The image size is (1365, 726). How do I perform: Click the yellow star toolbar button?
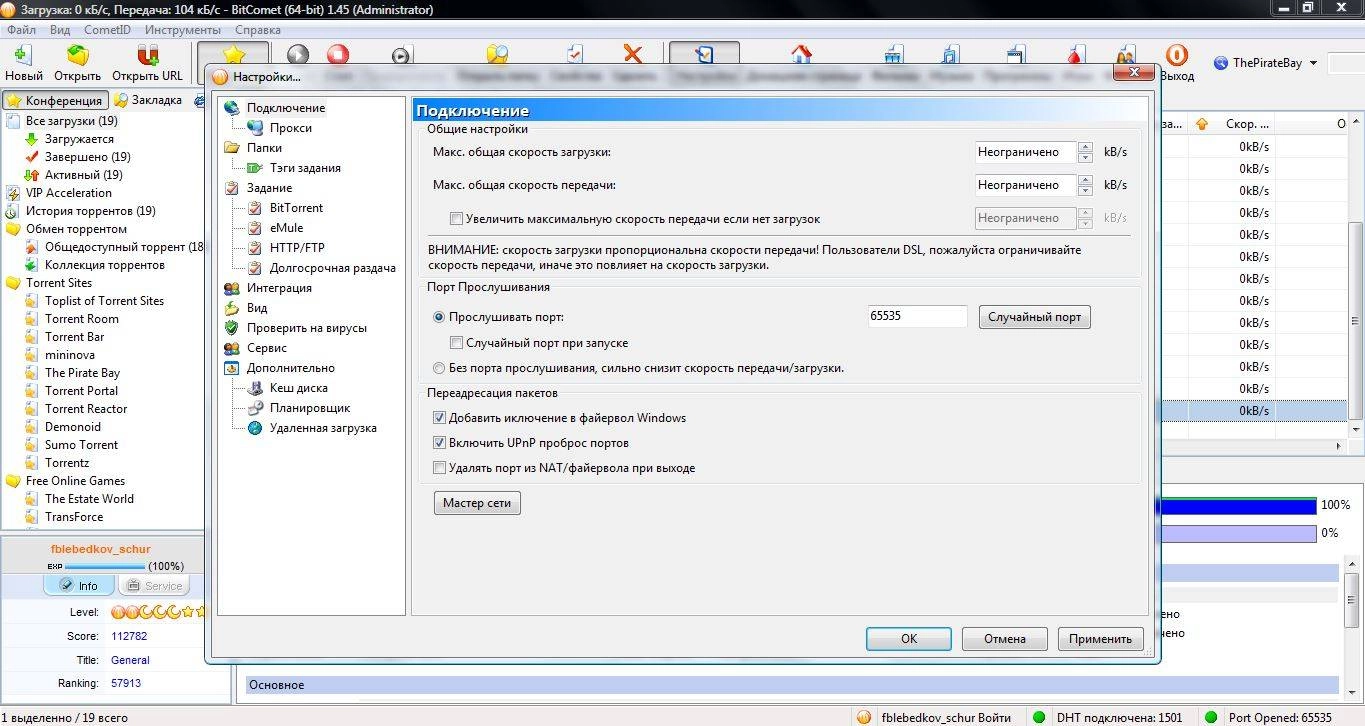(x=233, y=56)
